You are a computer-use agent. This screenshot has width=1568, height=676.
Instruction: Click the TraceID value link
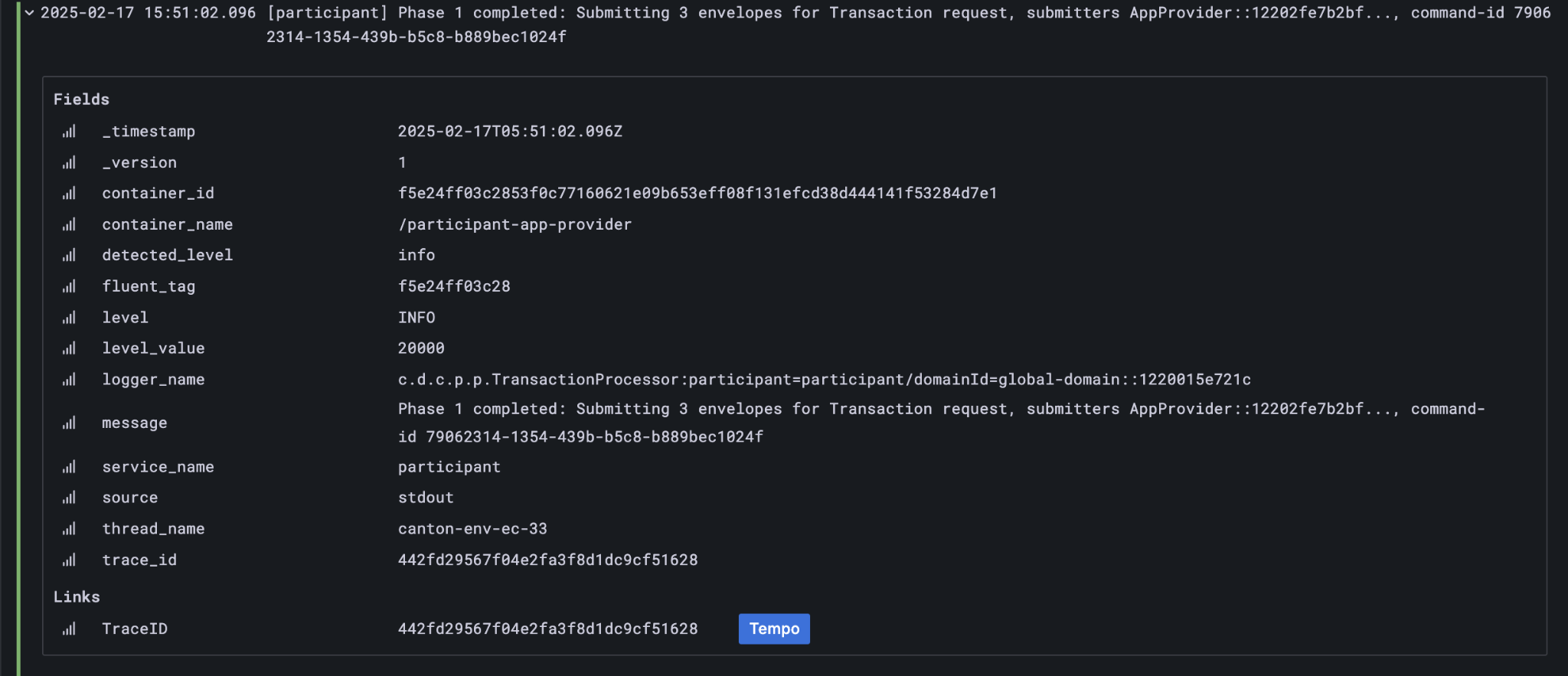click(547, 628)
